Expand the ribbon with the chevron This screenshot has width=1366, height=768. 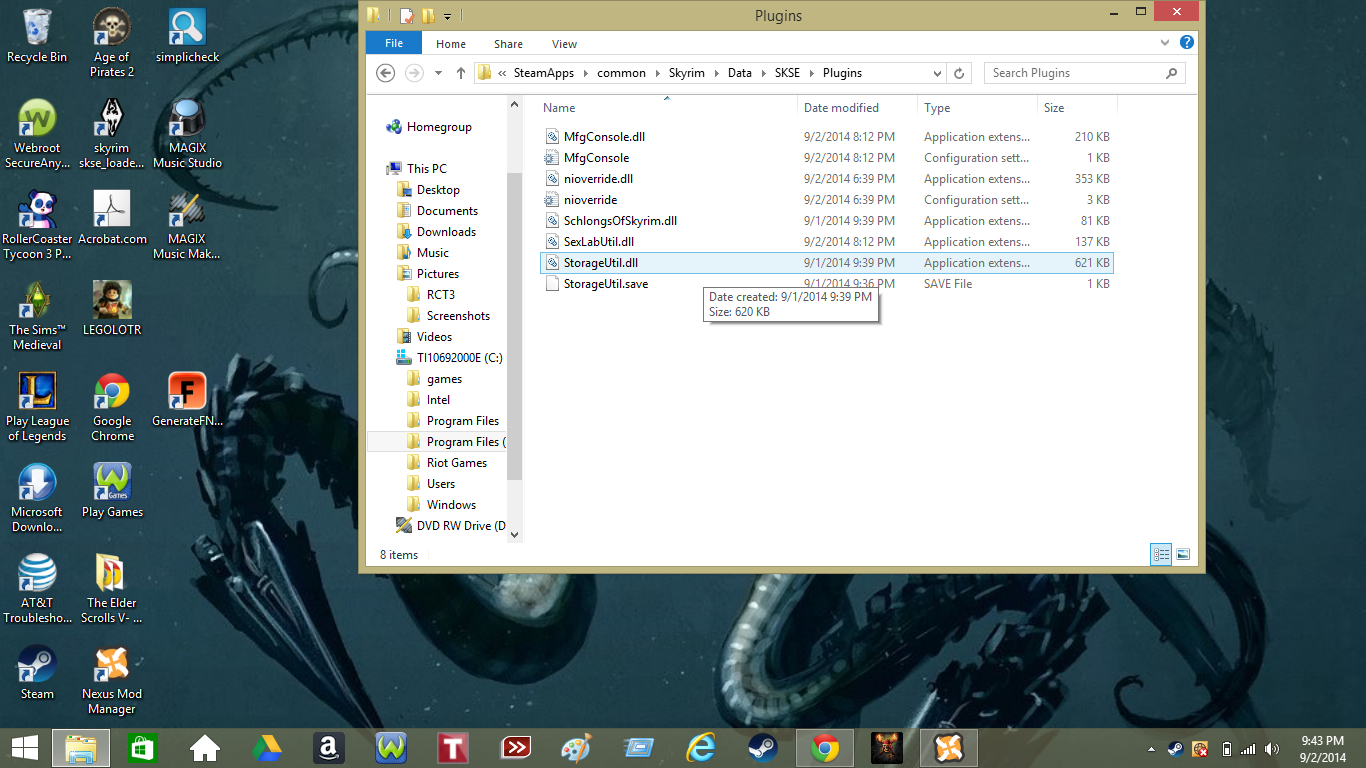(1165, 43)
